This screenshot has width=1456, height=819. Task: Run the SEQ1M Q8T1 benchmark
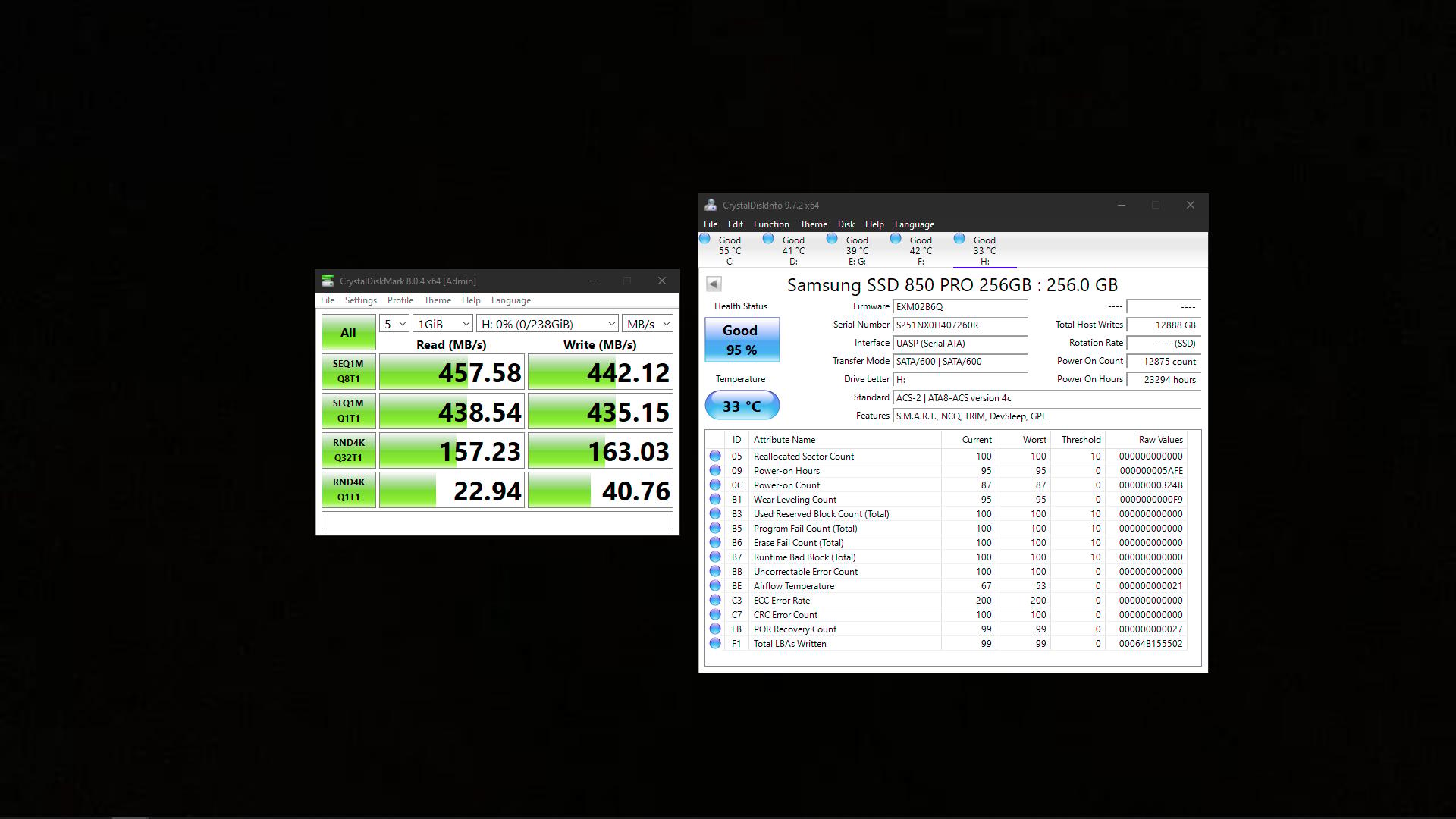click(x=348, y=372)
